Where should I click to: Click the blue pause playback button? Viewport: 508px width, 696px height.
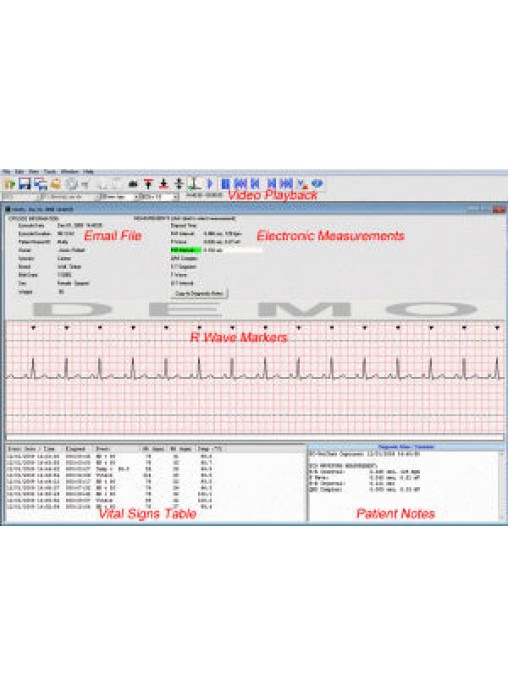[x=225, y=183]
